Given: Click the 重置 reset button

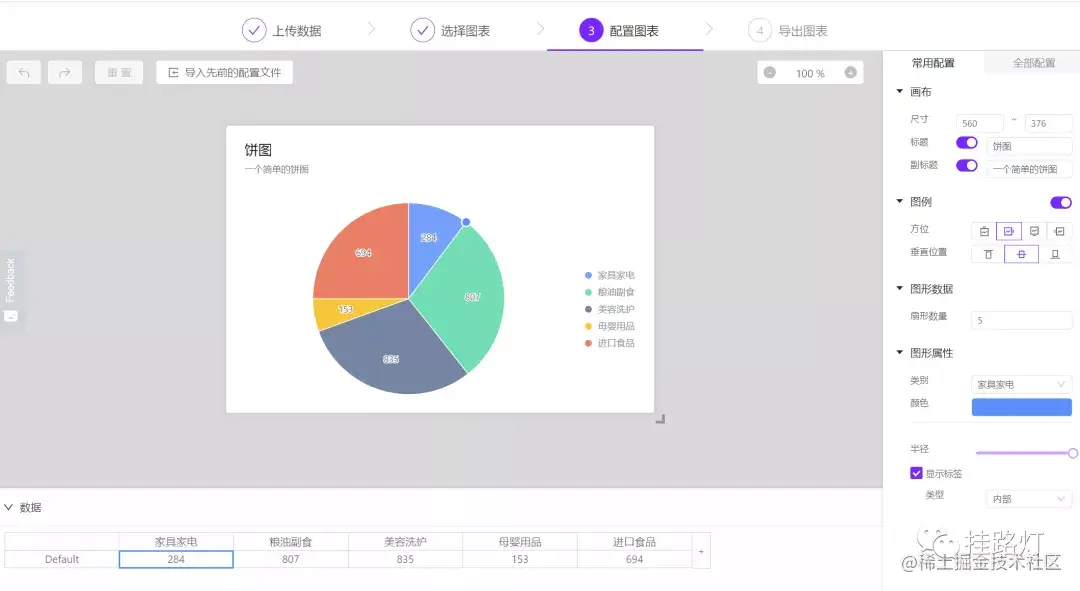Looking at the screenshot, I should (119, 72).
